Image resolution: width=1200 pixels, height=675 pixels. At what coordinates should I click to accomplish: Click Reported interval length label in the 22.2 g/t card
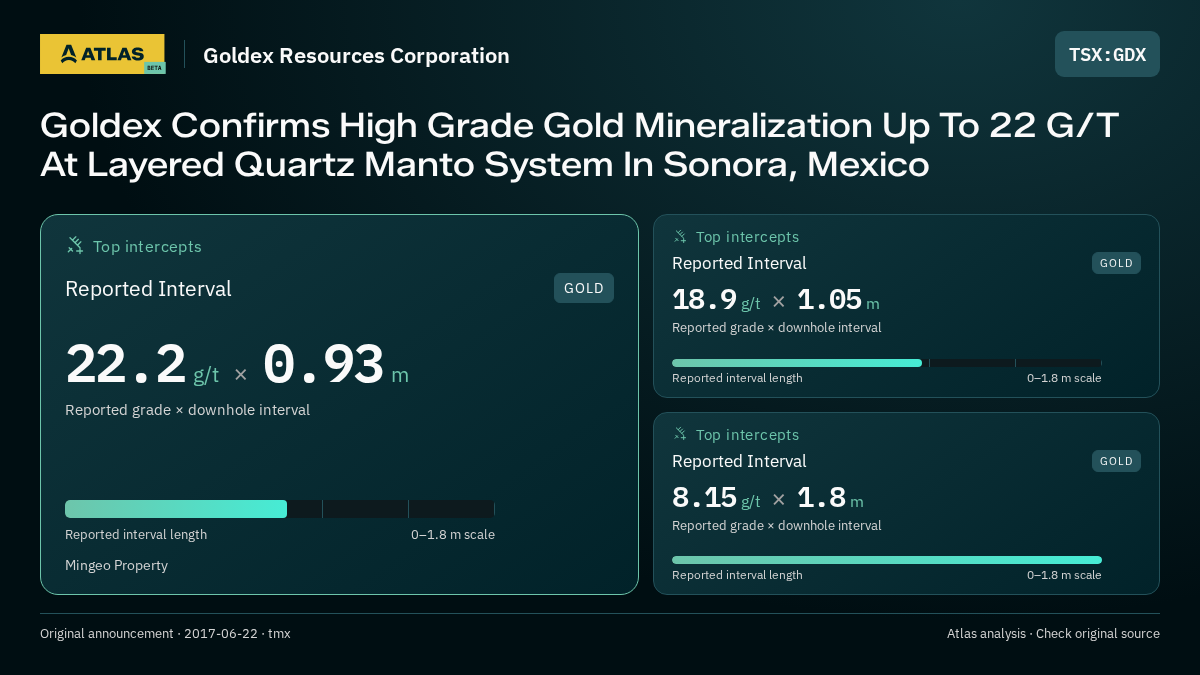pyautogui.click(x=136, y=534)
